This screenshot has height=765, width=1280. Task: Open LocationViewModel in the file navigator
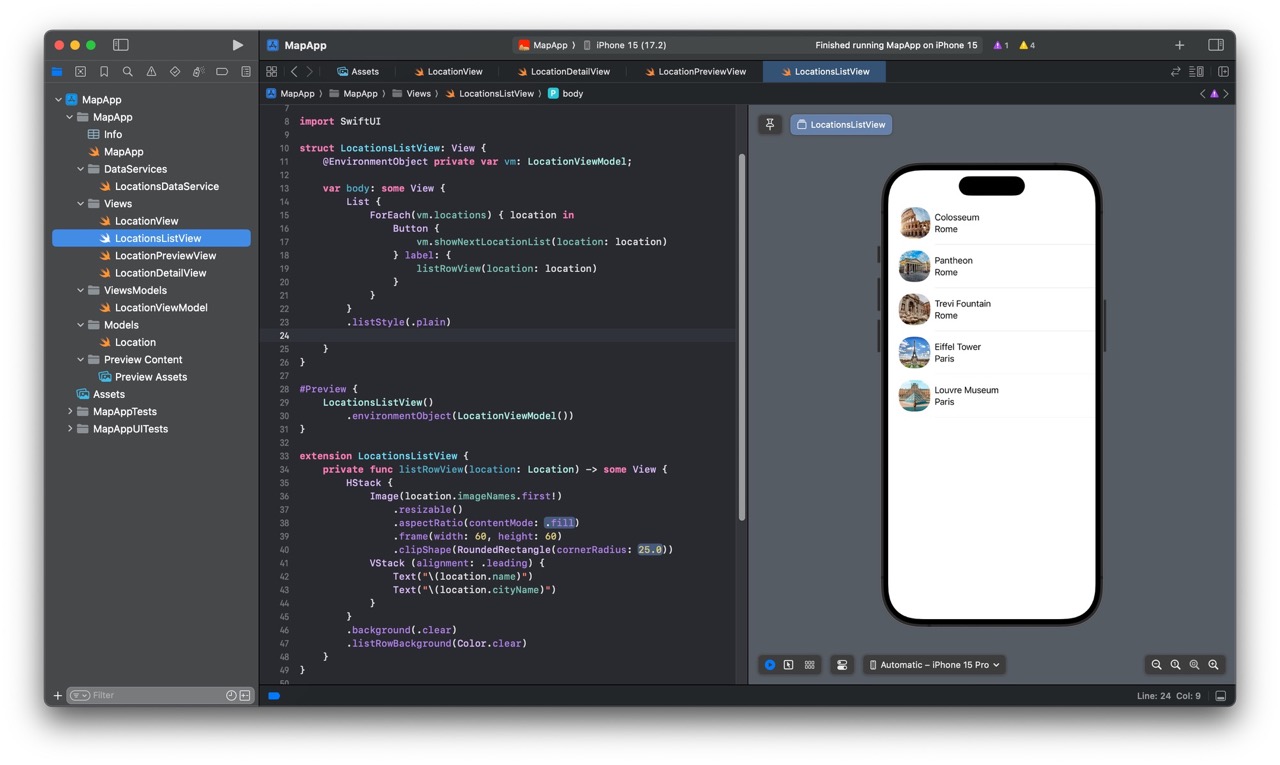coord(161,308)
